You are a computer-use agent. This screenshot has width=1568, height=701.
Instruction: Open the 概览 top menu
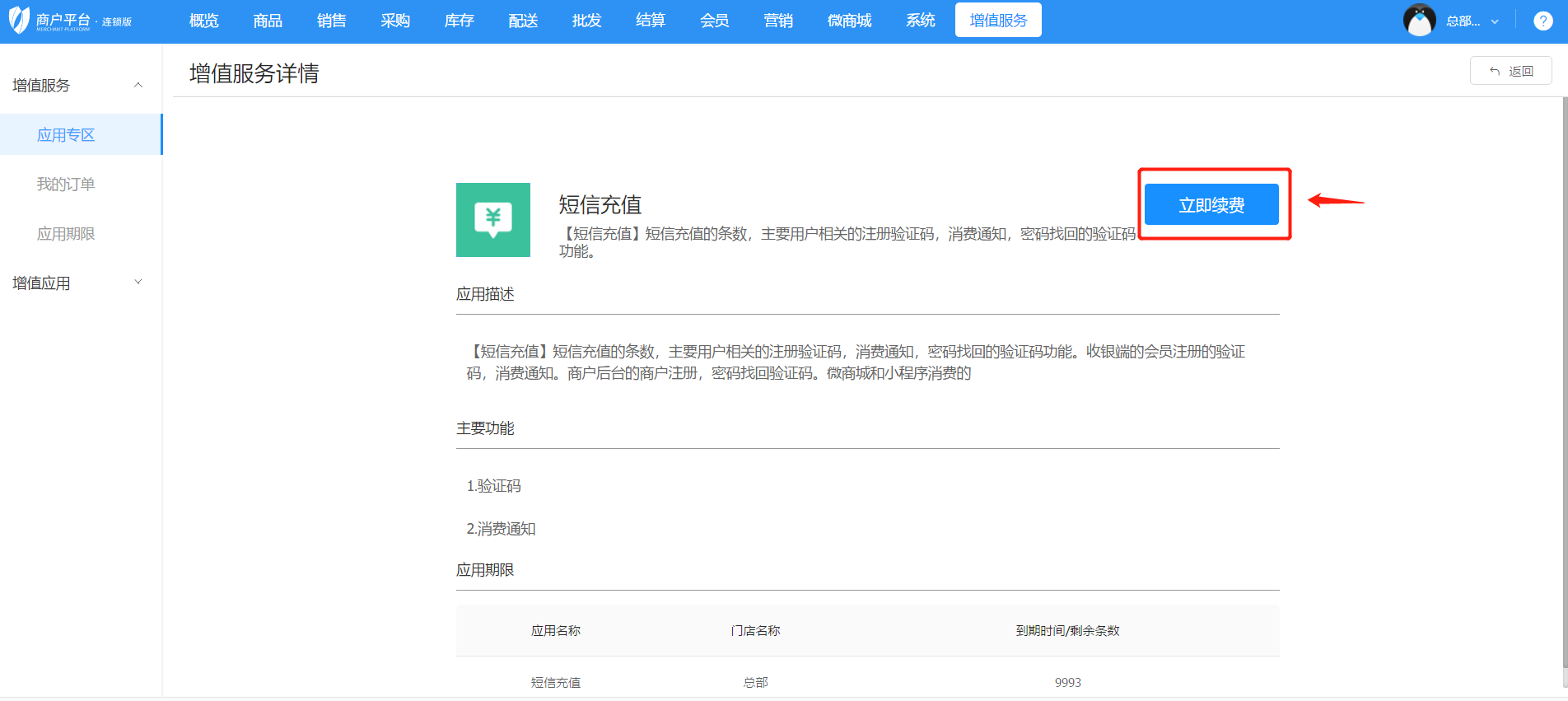tap(203, 21)
